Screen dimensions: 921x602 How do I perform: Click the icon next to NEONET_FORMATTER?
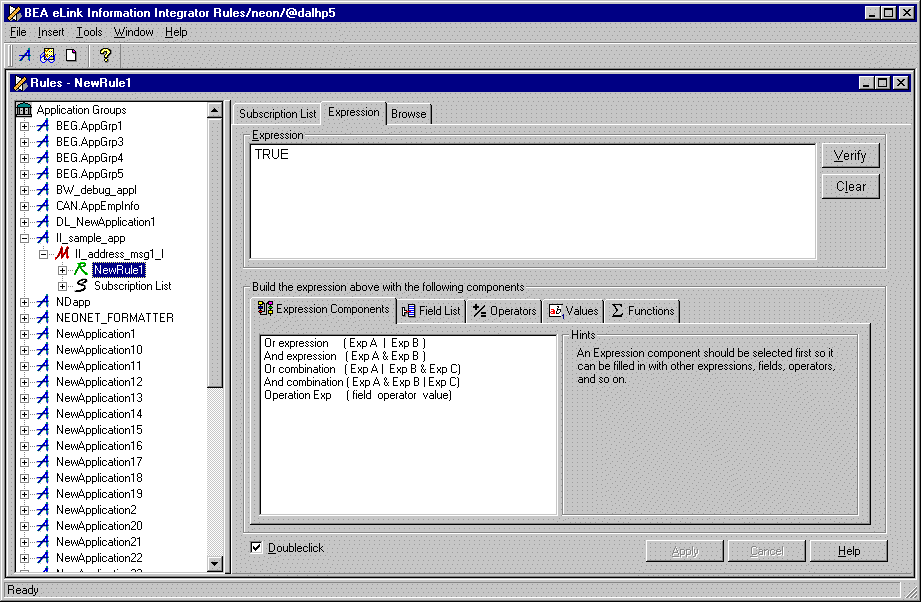pyautogui.click(x=42, y=318)
